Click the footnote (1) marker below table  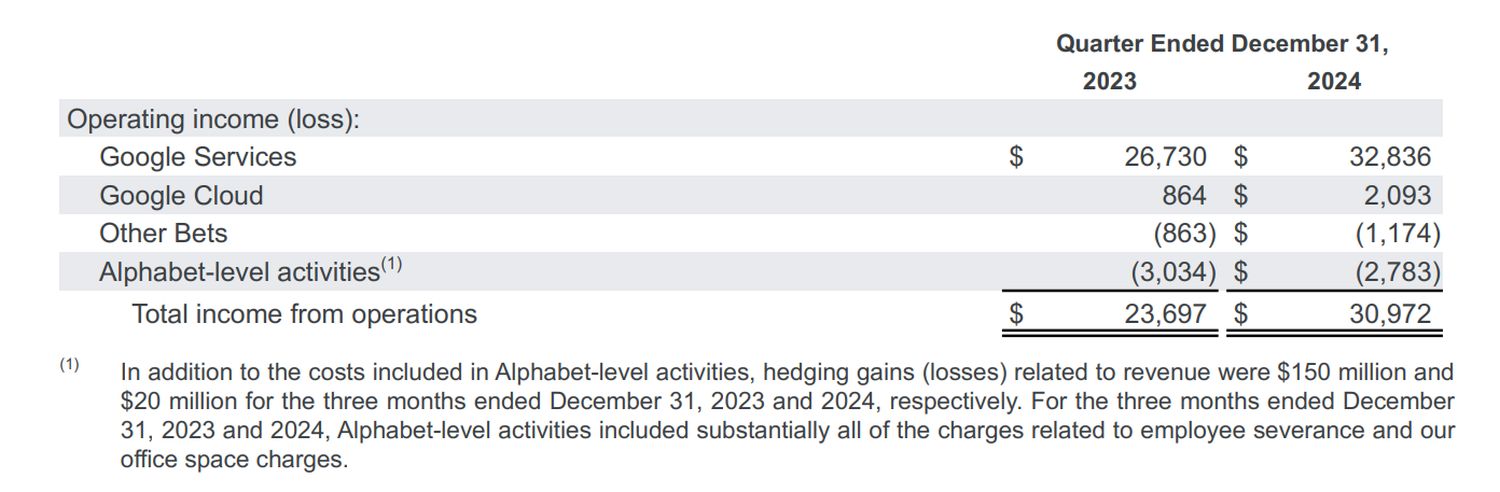point(68,365)
